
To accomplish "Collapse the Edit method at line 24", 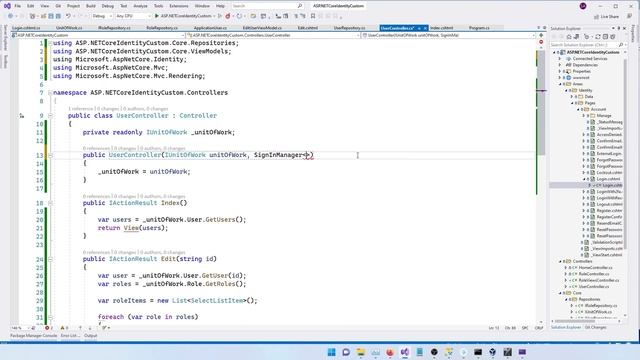I will tap(50, 259).
